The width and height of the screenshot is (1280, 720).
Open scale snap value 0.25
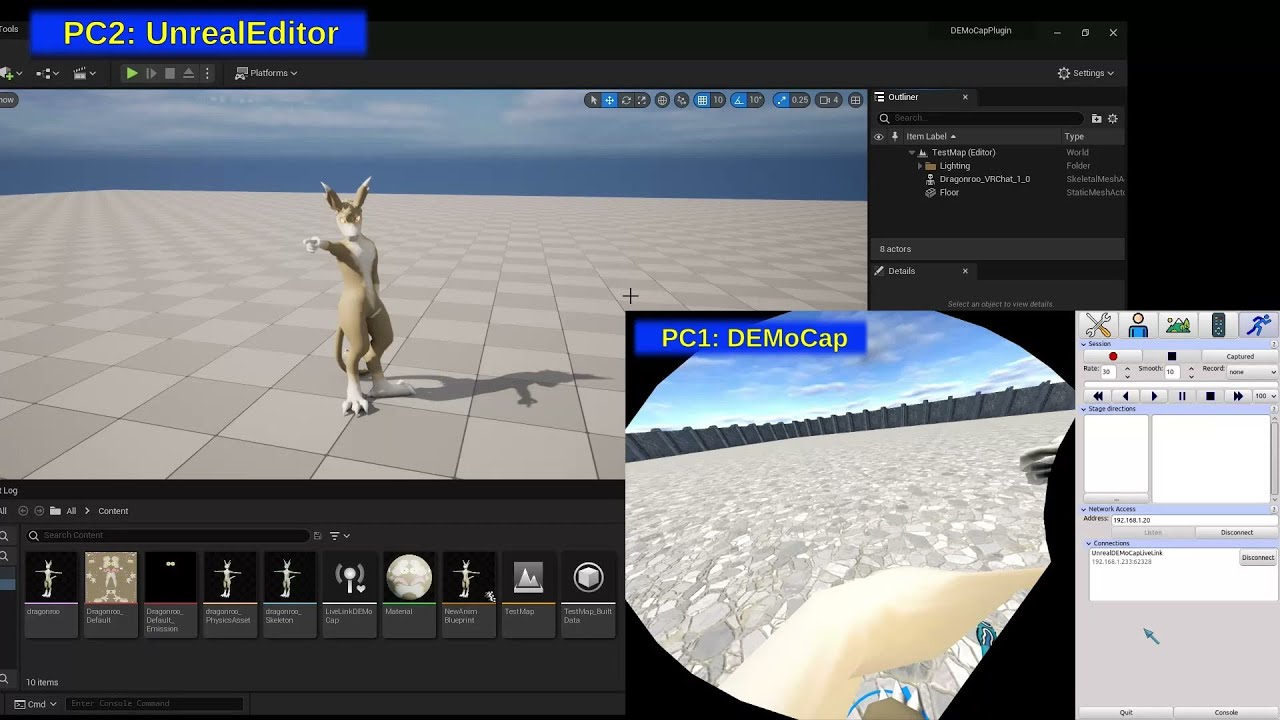[800, 100]
